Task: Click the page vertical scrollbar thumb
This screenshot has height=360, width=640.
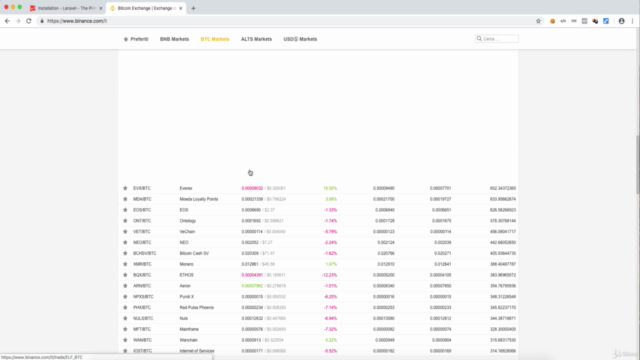Action: tap(638, 164)
